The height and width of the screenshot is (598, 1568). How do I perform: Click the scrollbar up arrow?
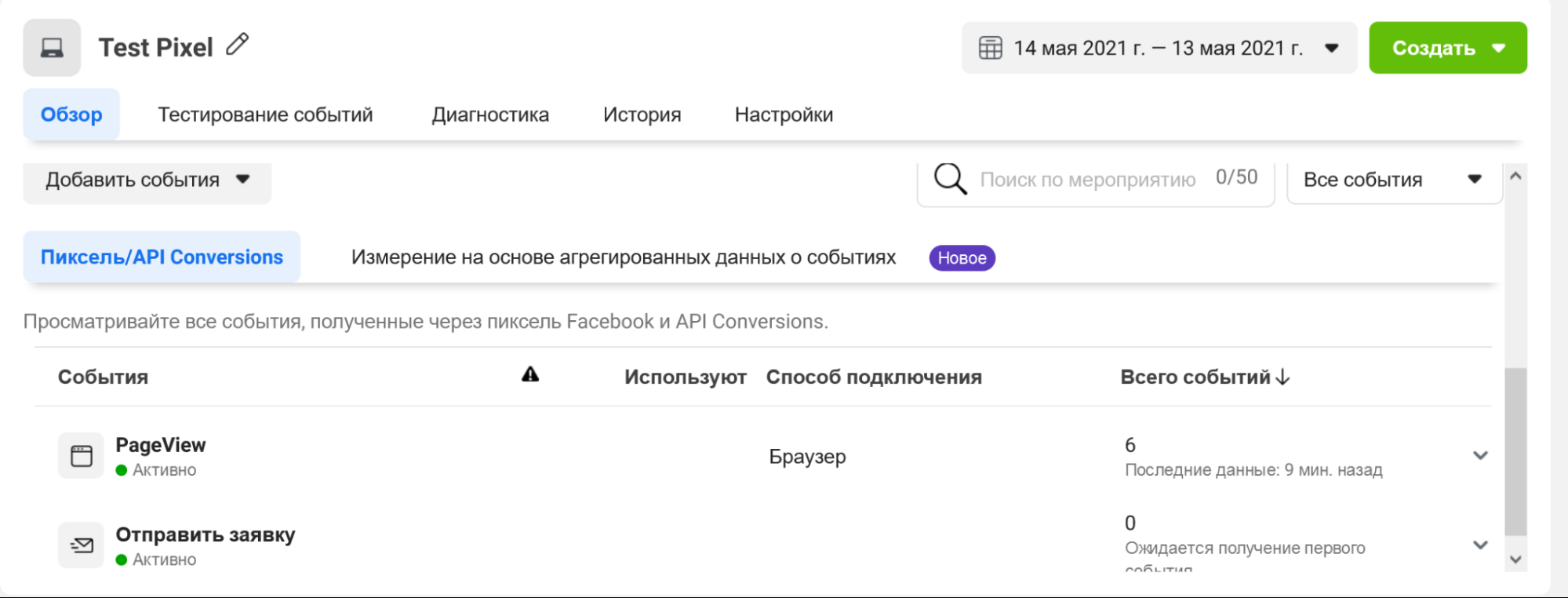coord(1515,176)
